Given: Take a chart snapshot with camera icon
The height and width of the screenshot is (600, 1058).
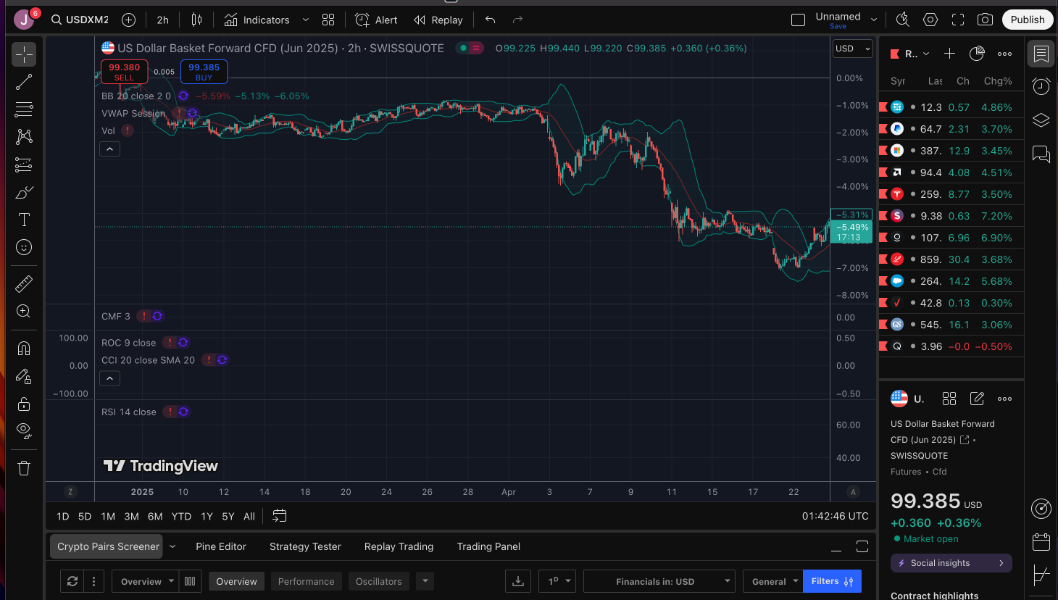Looking at the screenshot, I should (x=985, y=20).
